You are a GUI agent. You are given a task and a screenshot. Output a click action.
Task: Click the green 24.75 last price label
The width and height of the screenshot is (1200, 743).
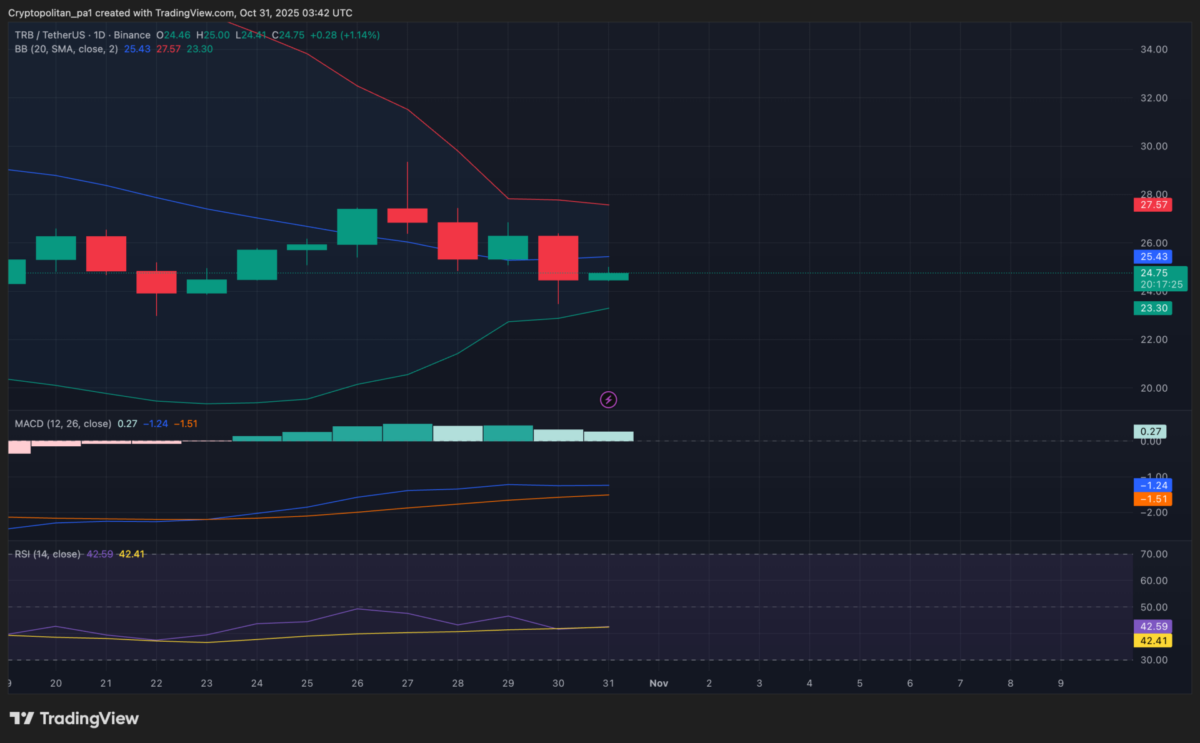point(1152,274)
